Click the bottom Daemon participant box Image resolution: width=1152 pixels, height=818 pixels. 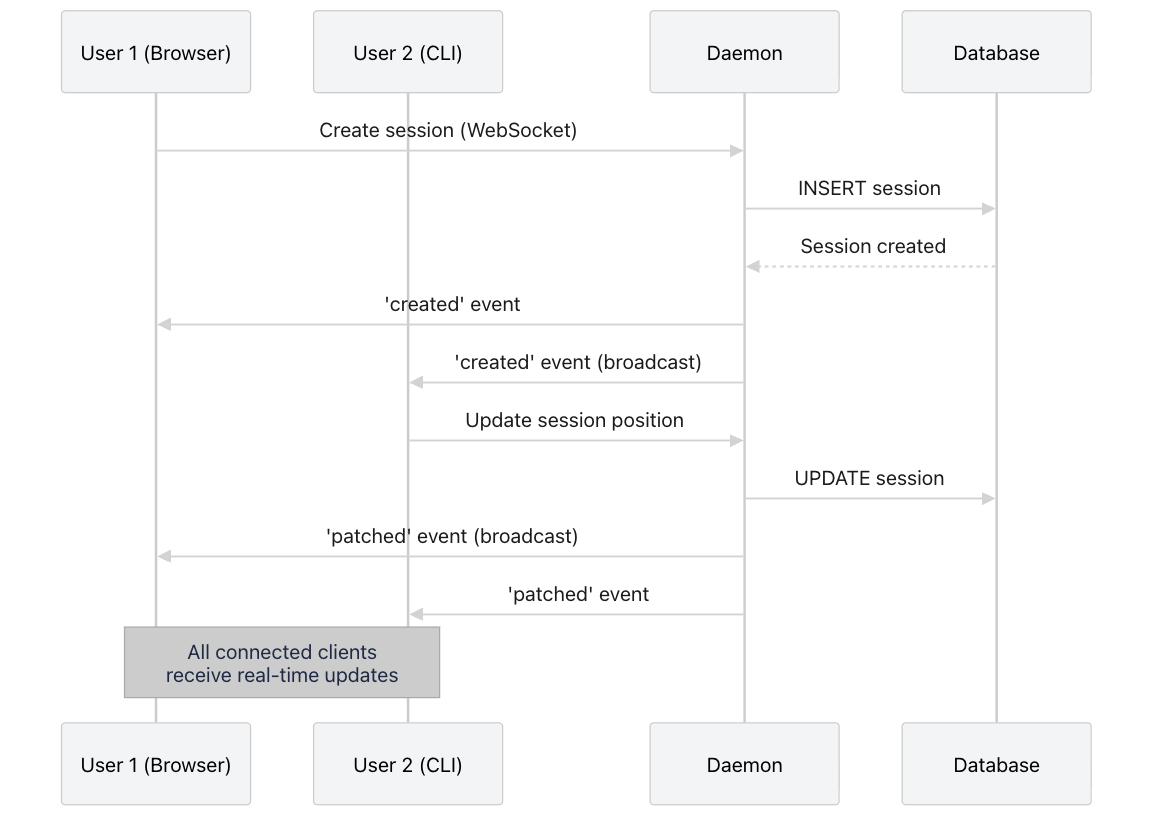(744, 765)
